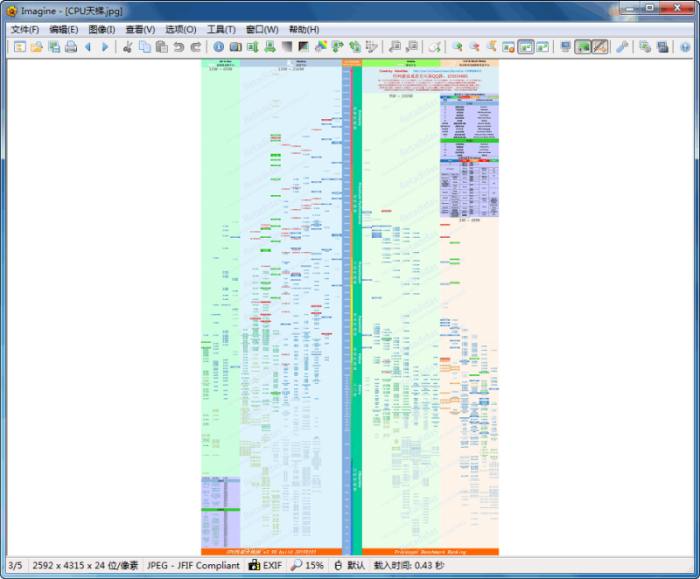Click the Undo arrow icon
The image size is (700, 579).
[179, 47]
